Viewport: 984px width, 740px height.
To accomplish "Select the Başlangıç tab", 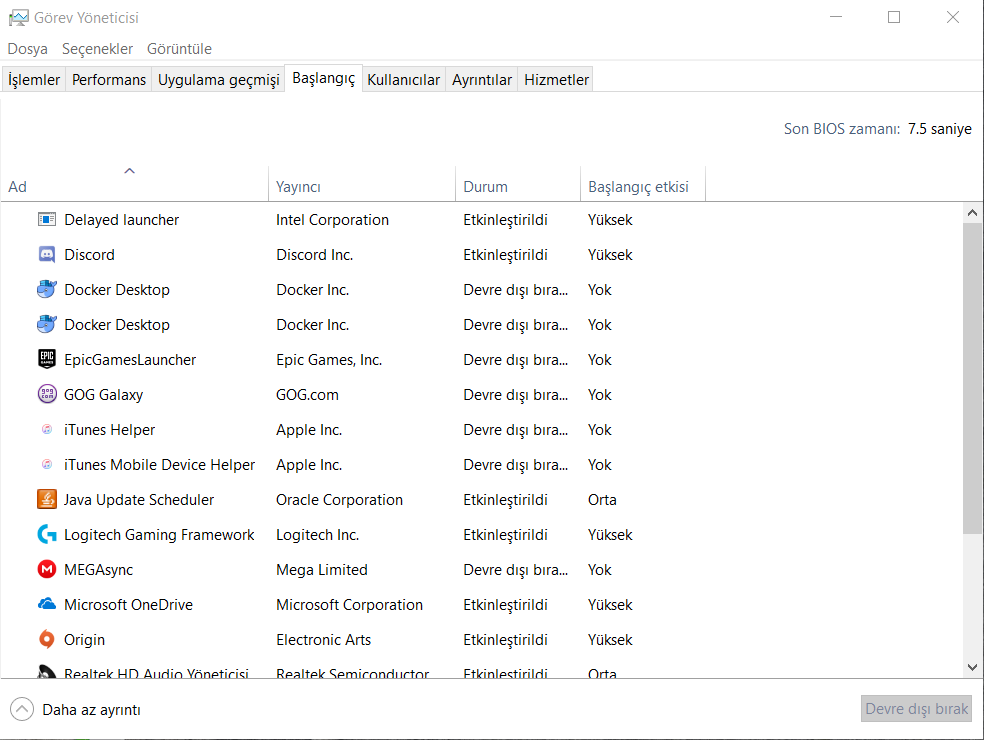I will click(324, 78).
